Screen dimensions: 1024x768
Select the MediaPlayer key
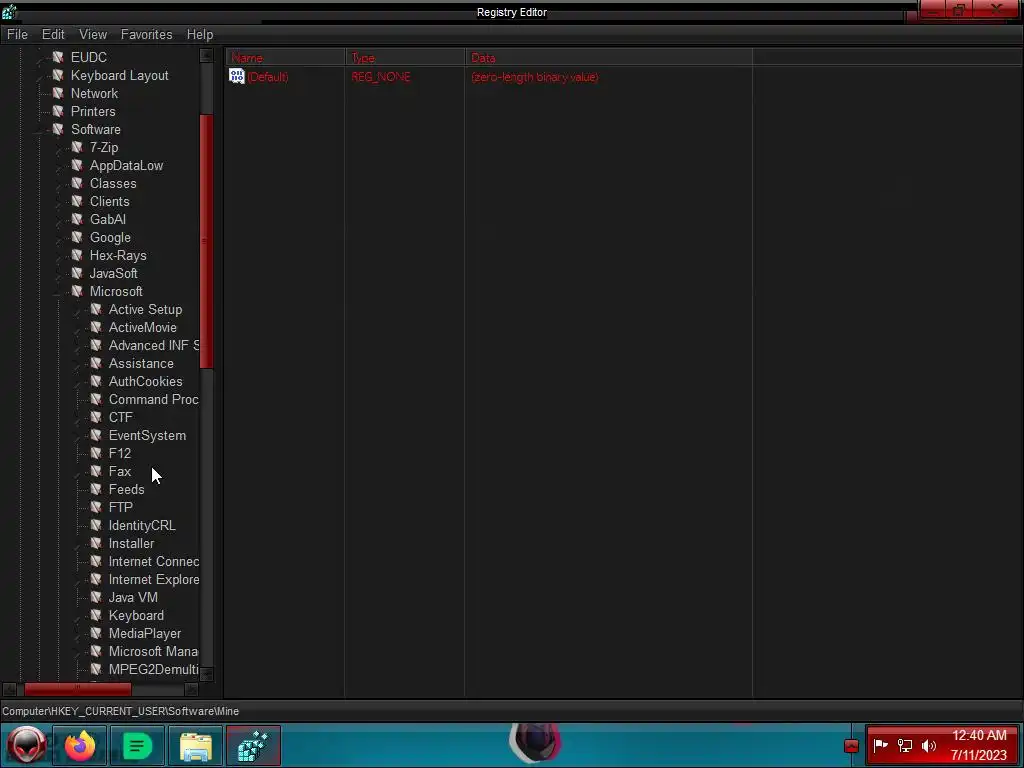tap(144, 633)
